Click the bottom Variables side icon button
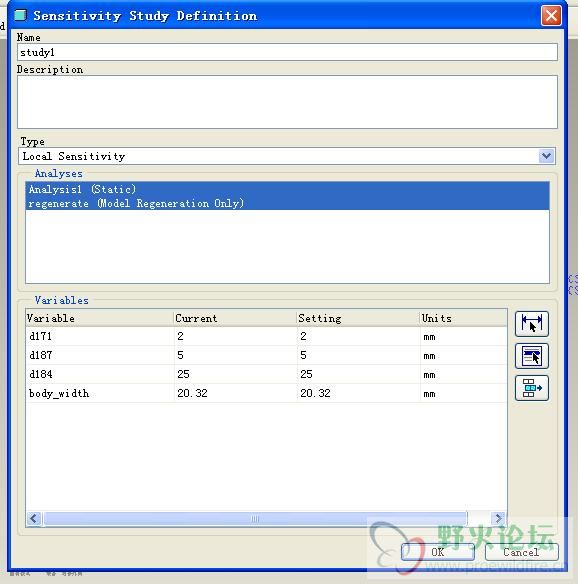 (x=531, y=388)
